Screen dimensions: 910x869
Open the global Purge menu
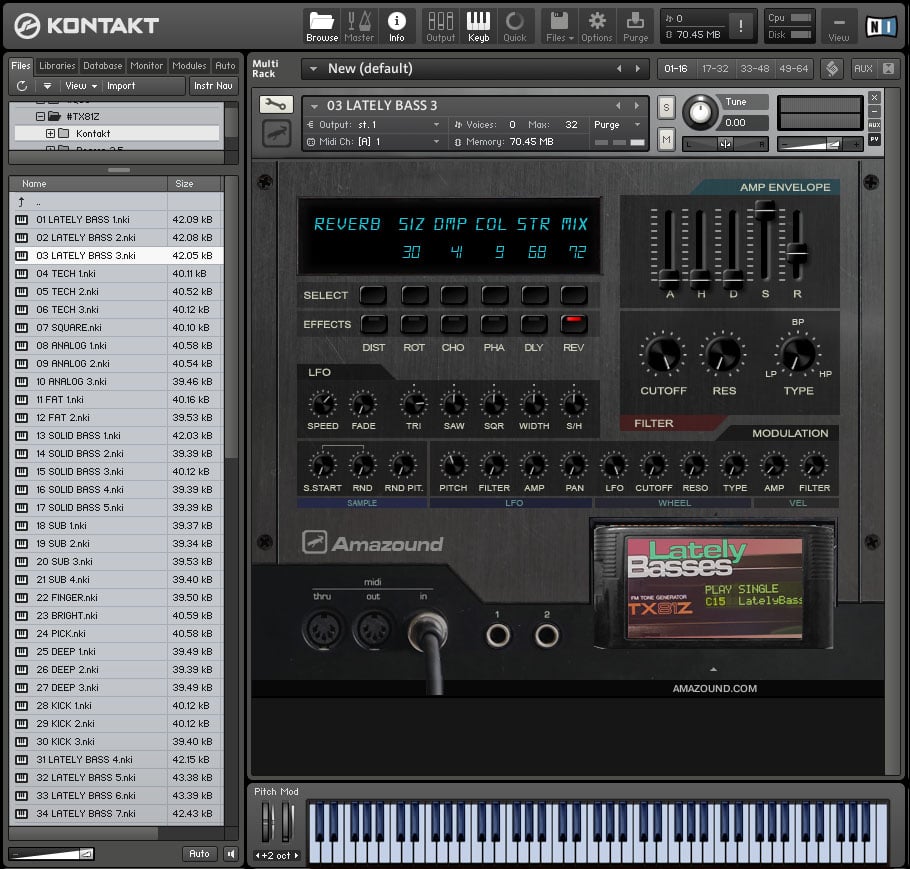635,26
